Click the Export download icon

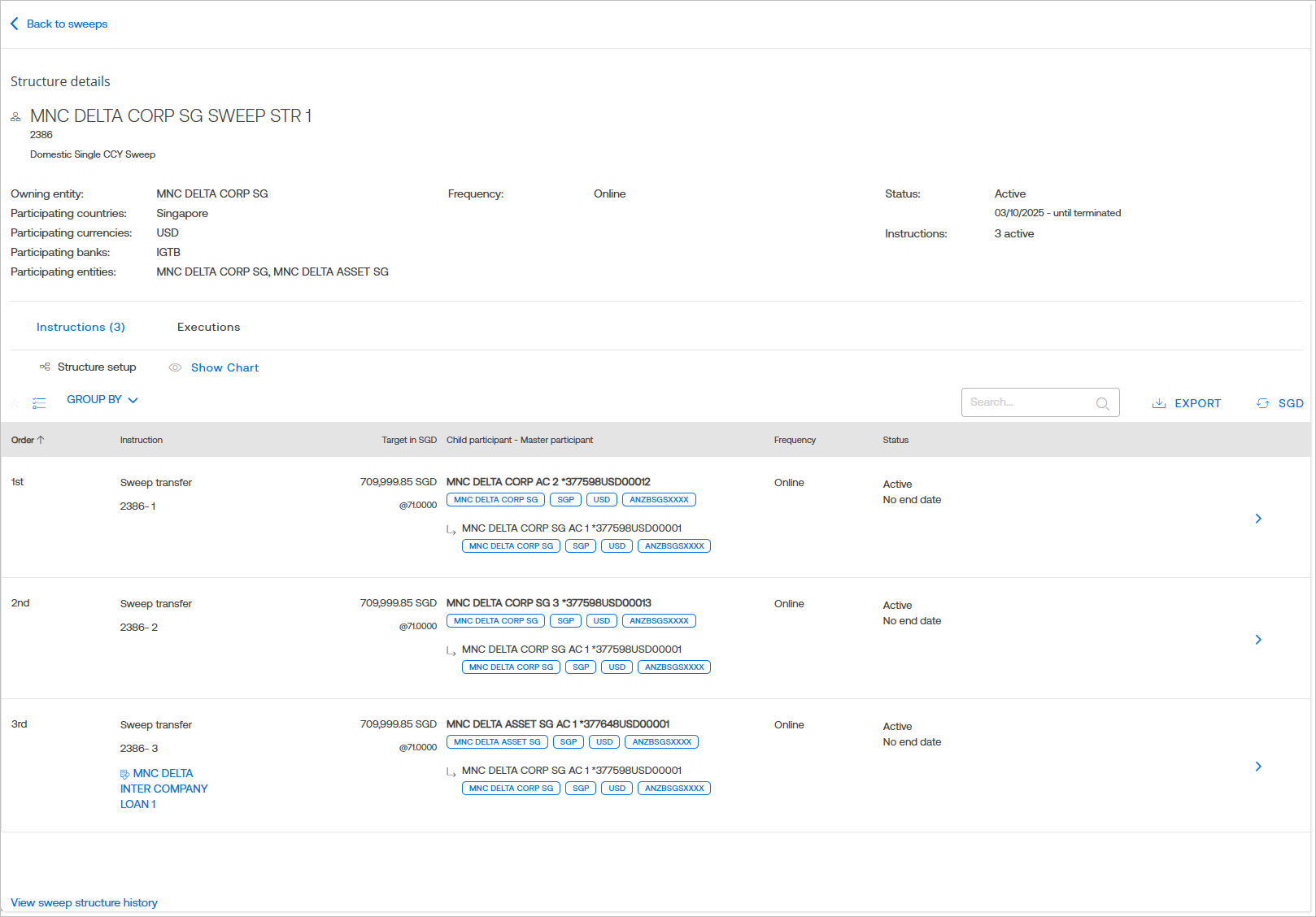pyautogui.click(x=1159, y=403)
